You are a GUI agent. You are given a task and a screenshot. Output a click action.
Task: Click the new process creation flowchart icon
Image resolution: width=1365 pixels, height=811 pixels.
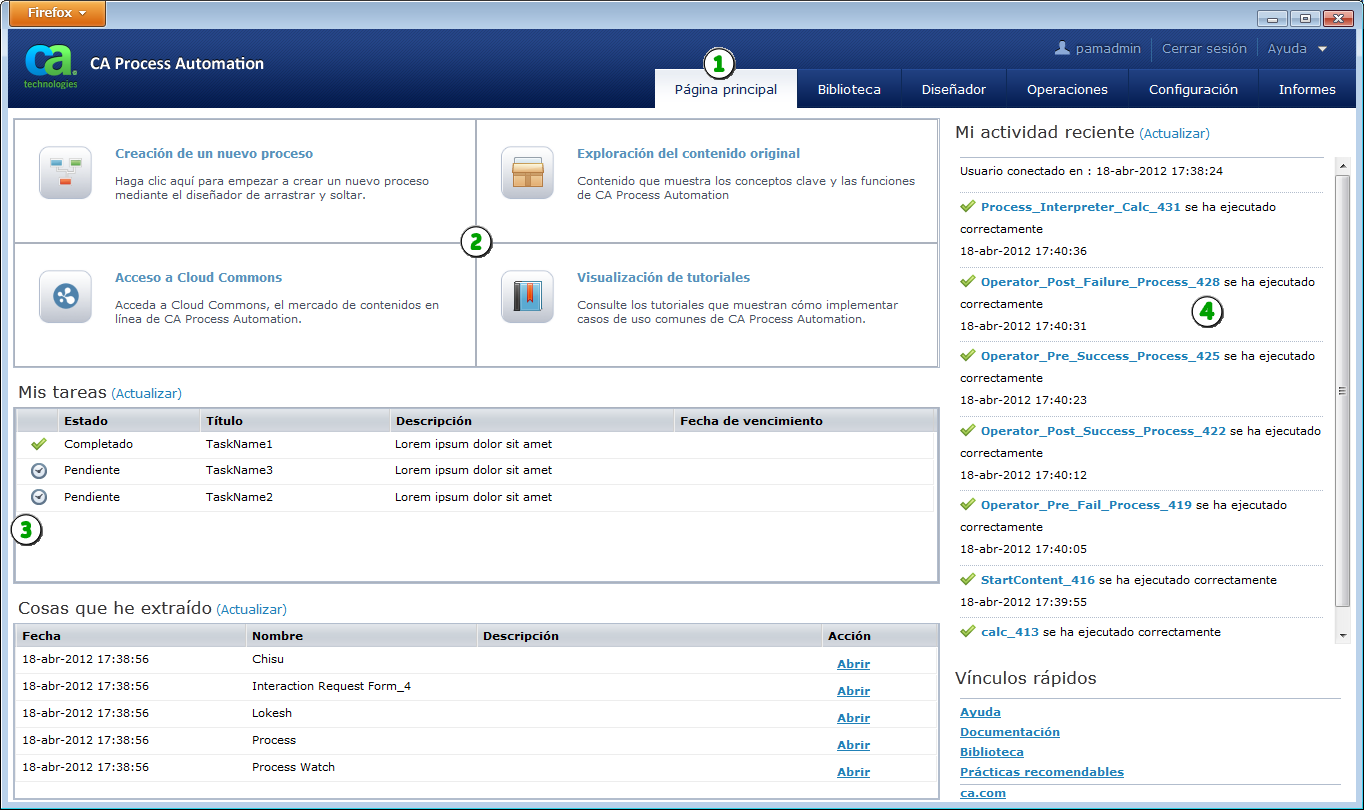[x=65, y=172]
